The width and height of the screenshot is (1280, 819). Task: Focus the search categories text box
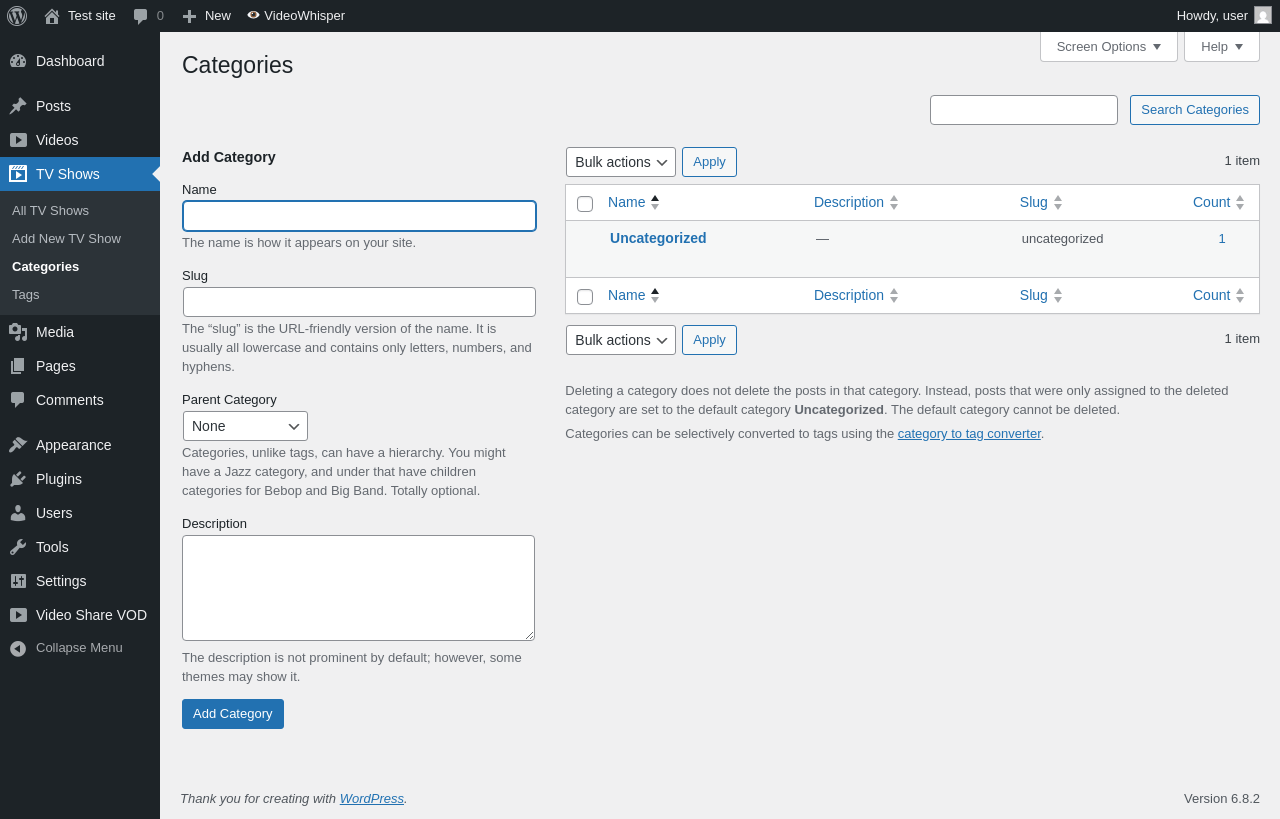1024,110
